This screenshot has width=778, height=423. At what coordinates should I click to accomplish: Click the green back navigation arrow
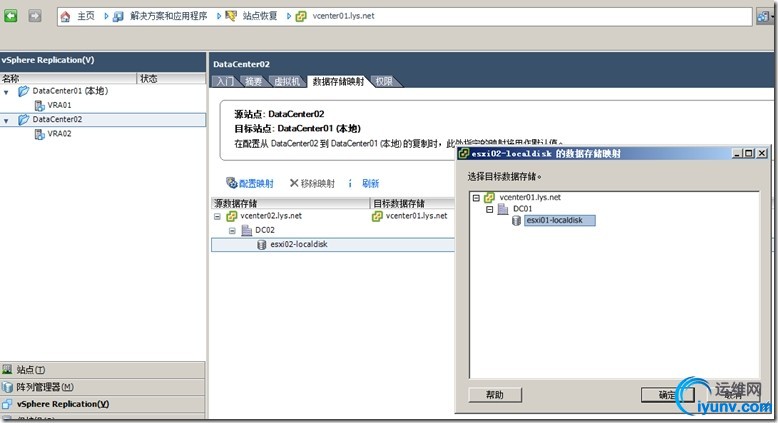click(11, 16)
